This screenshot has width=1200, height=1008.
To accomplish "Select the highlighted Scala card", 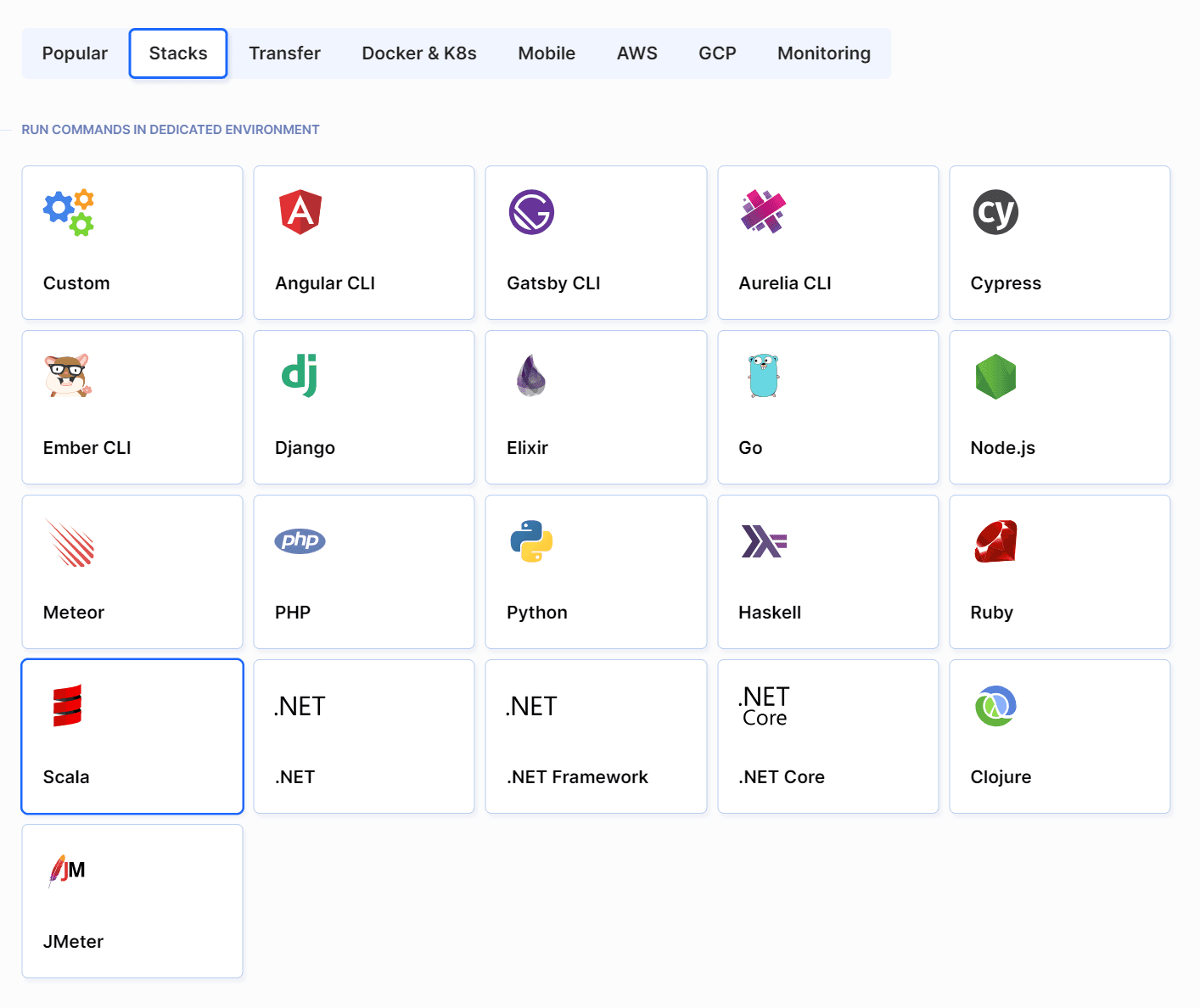I will tap(132, 736).
